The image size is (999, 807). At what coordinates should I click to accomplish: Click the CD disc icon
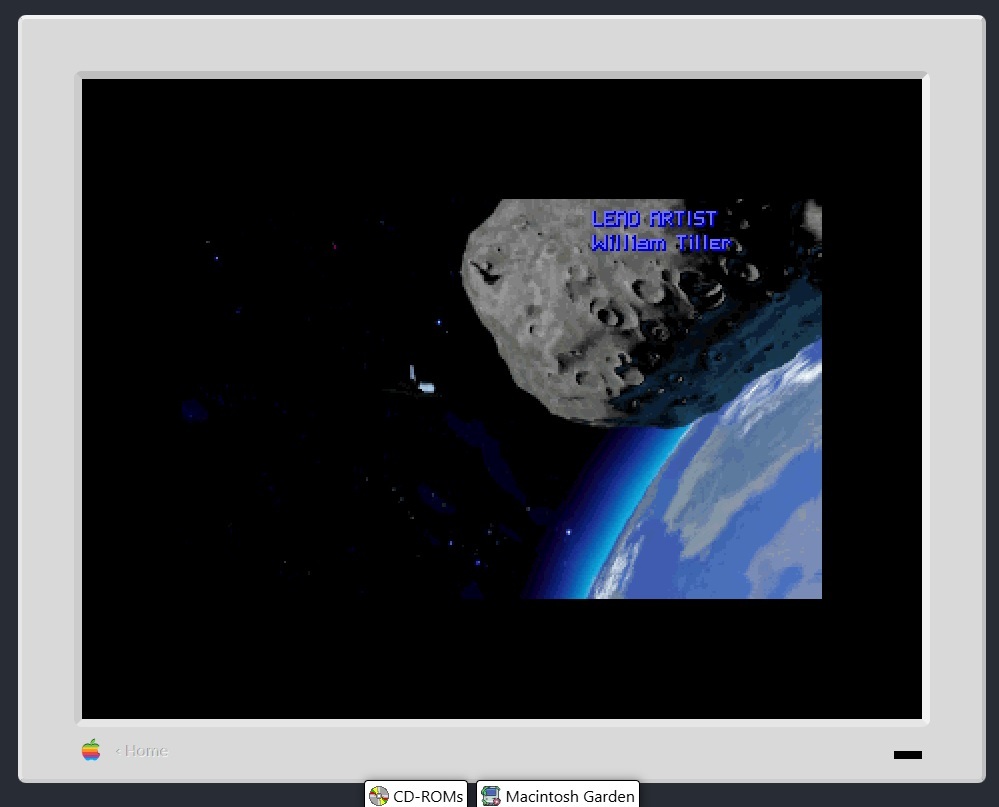point(379,796)
